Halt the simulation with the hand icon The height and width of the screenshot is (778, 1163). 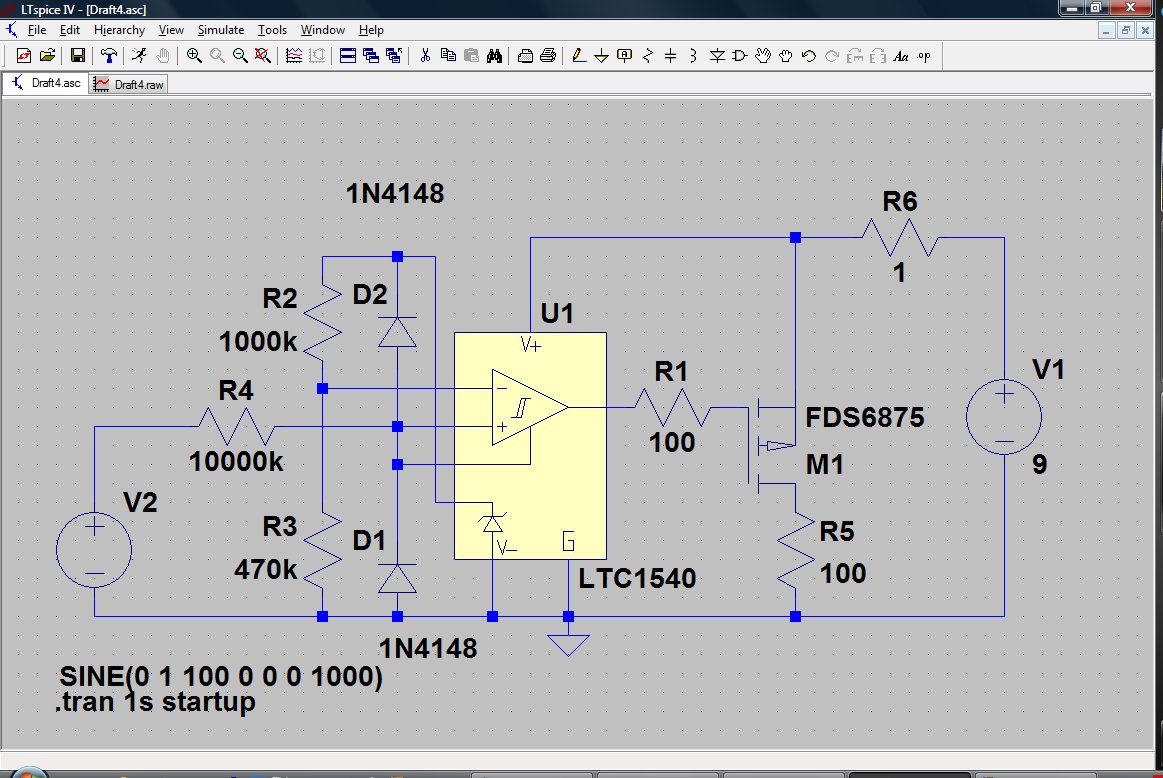pos(163,56)
